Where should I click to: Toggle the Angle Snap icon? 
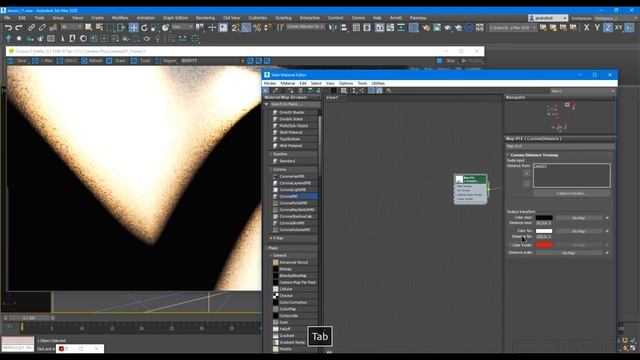pyautogui.click(x=246, y=28)
